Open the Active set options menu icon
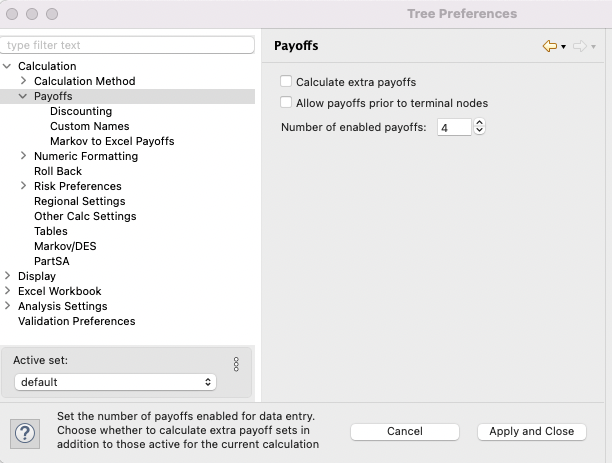Screen dimensions: 612x463 [x=236, y=364]
